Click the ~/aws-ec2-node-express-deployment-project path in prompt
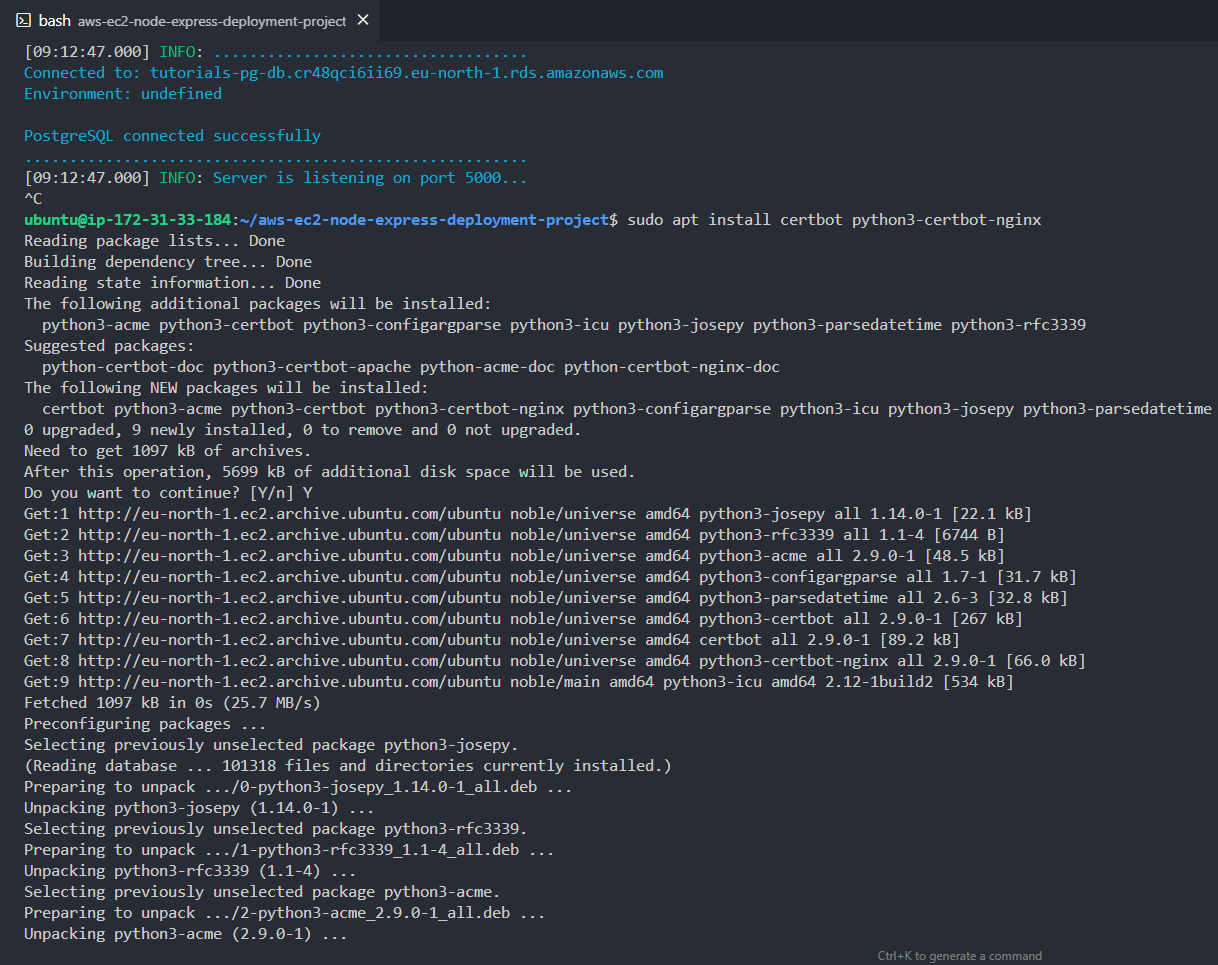This screenshot has width=1218, height=965. click(424, 220)
